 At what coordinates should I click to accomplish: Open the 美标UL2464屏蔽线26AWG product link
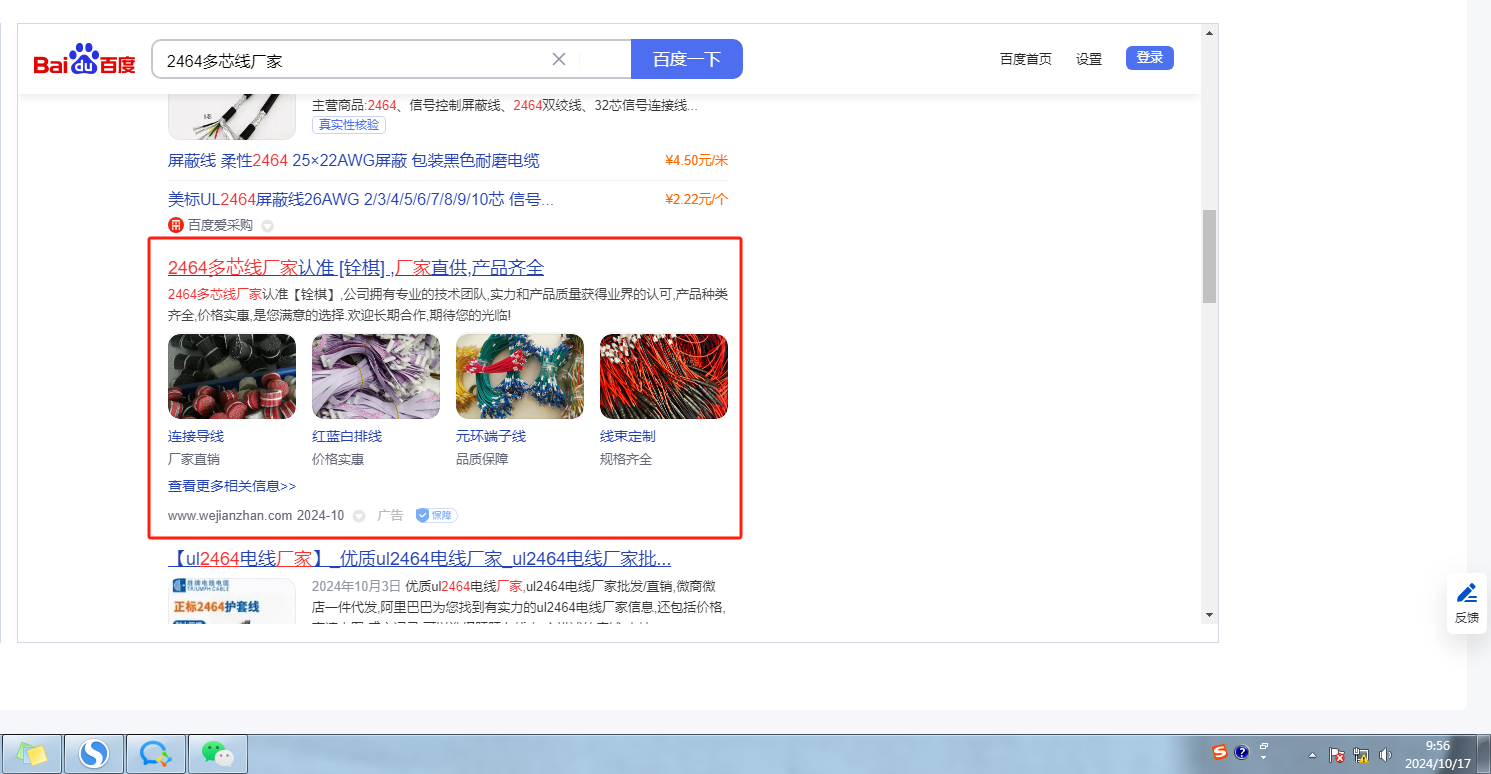point(361,199)
